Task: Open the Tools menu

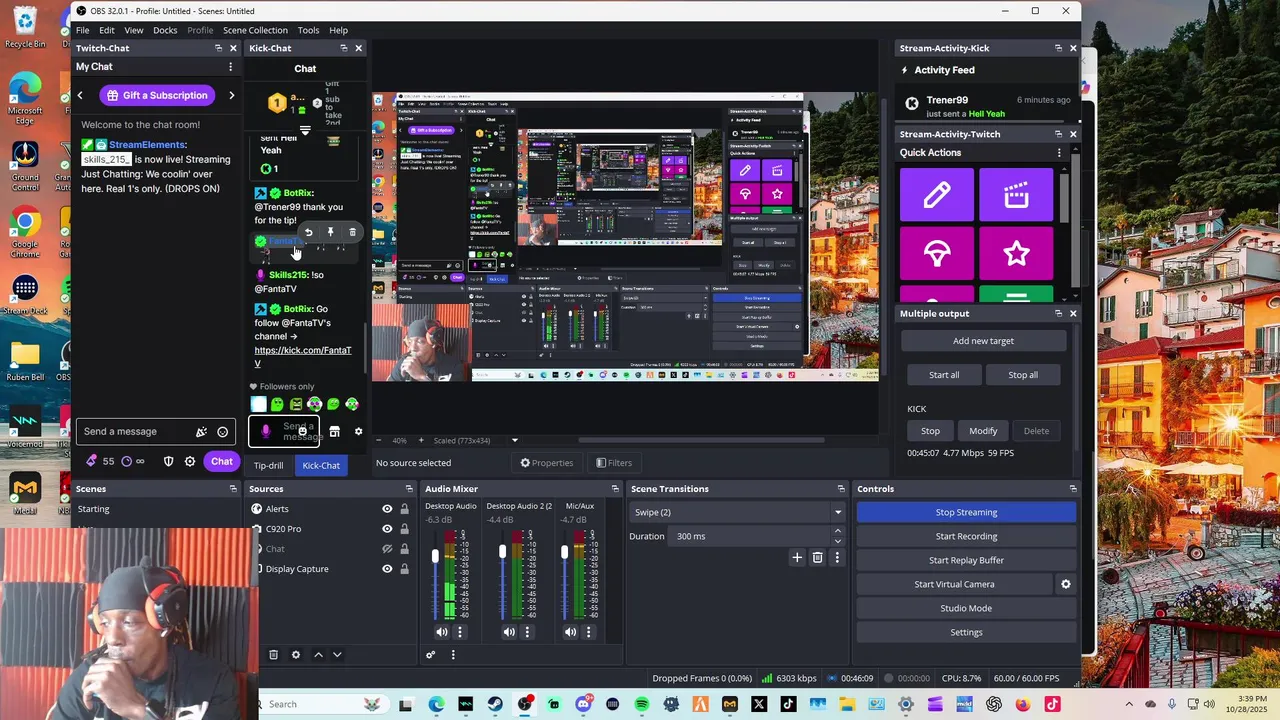Action: coord(308,30)
